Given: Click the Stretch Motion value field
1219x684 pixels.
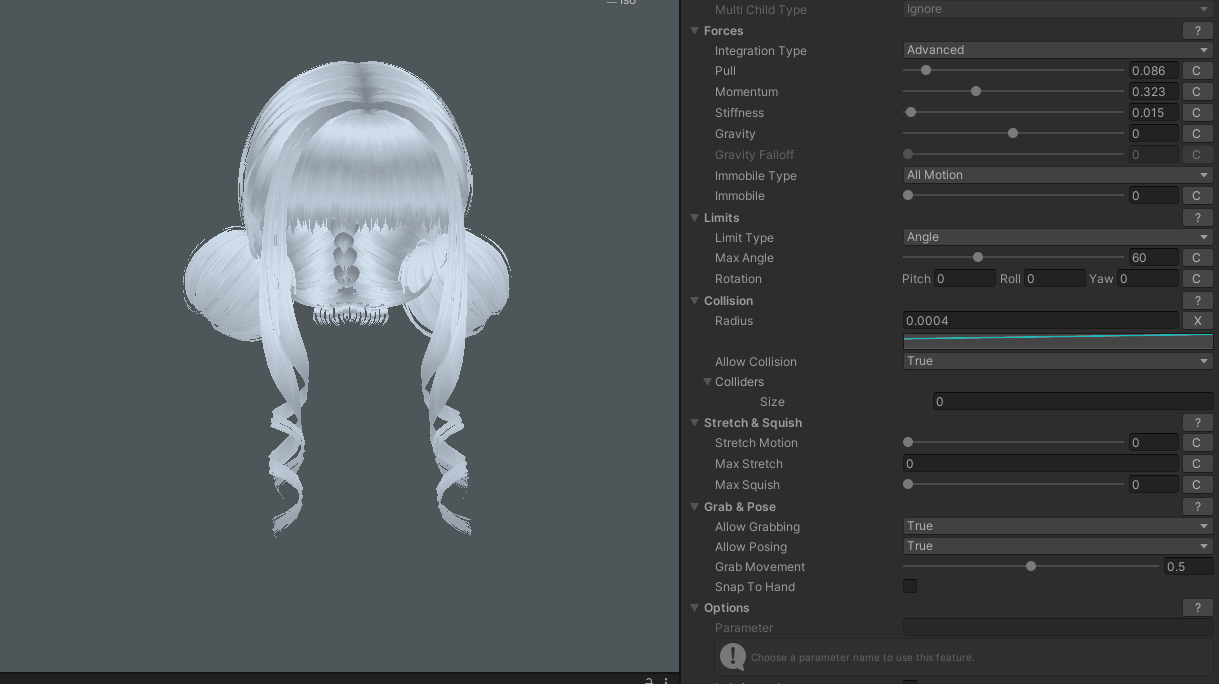Looking at the screenshot, I should pos(1153,443).
